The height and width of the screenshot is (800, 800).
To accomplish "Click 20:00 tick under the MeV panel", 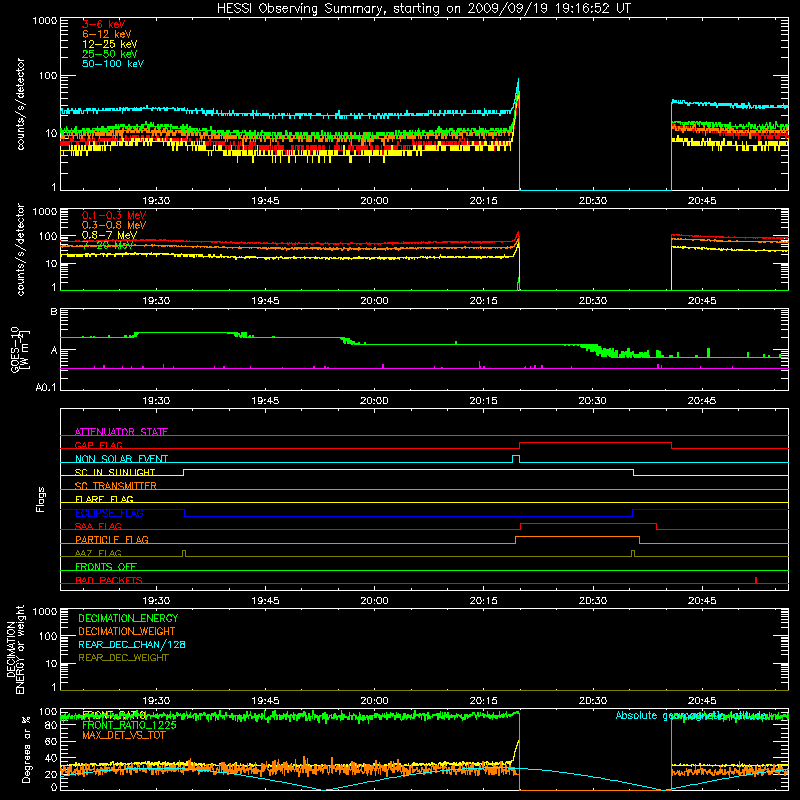I will (x=374, y=301).
